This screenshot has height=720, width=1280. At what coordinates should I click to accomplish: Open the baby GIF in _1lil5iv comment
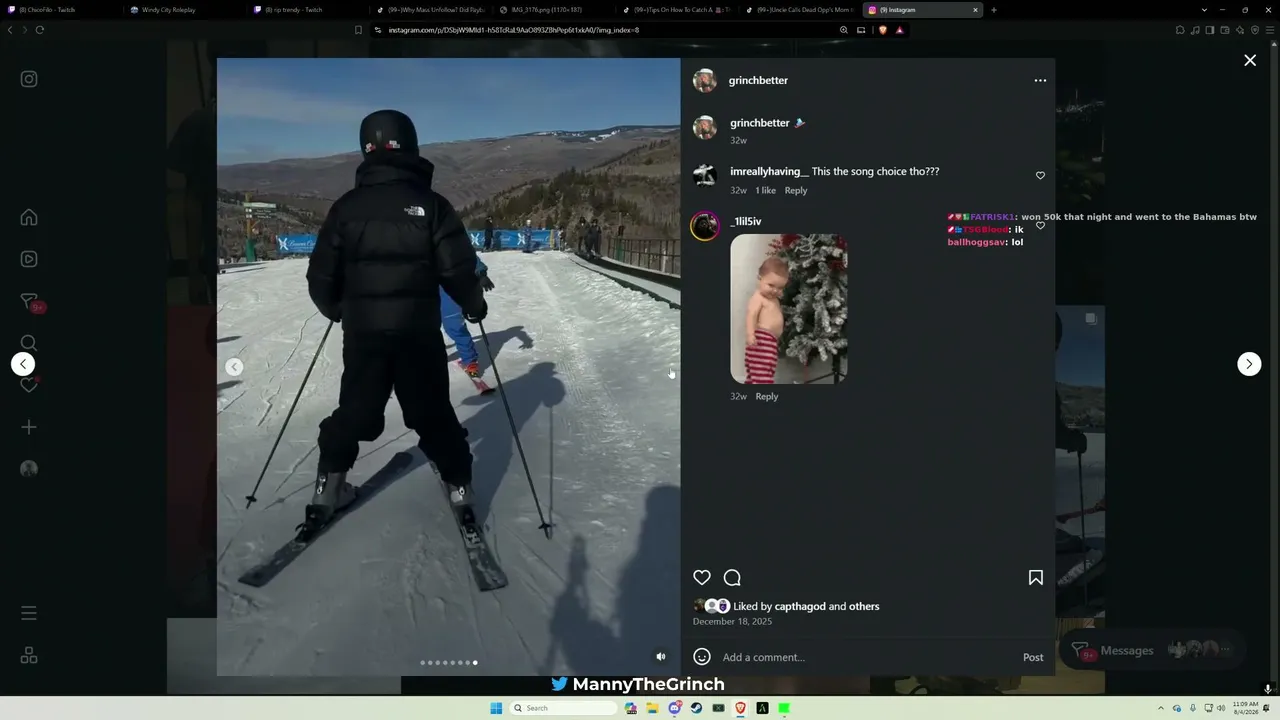pyautogui.click(x=789, y=309)
